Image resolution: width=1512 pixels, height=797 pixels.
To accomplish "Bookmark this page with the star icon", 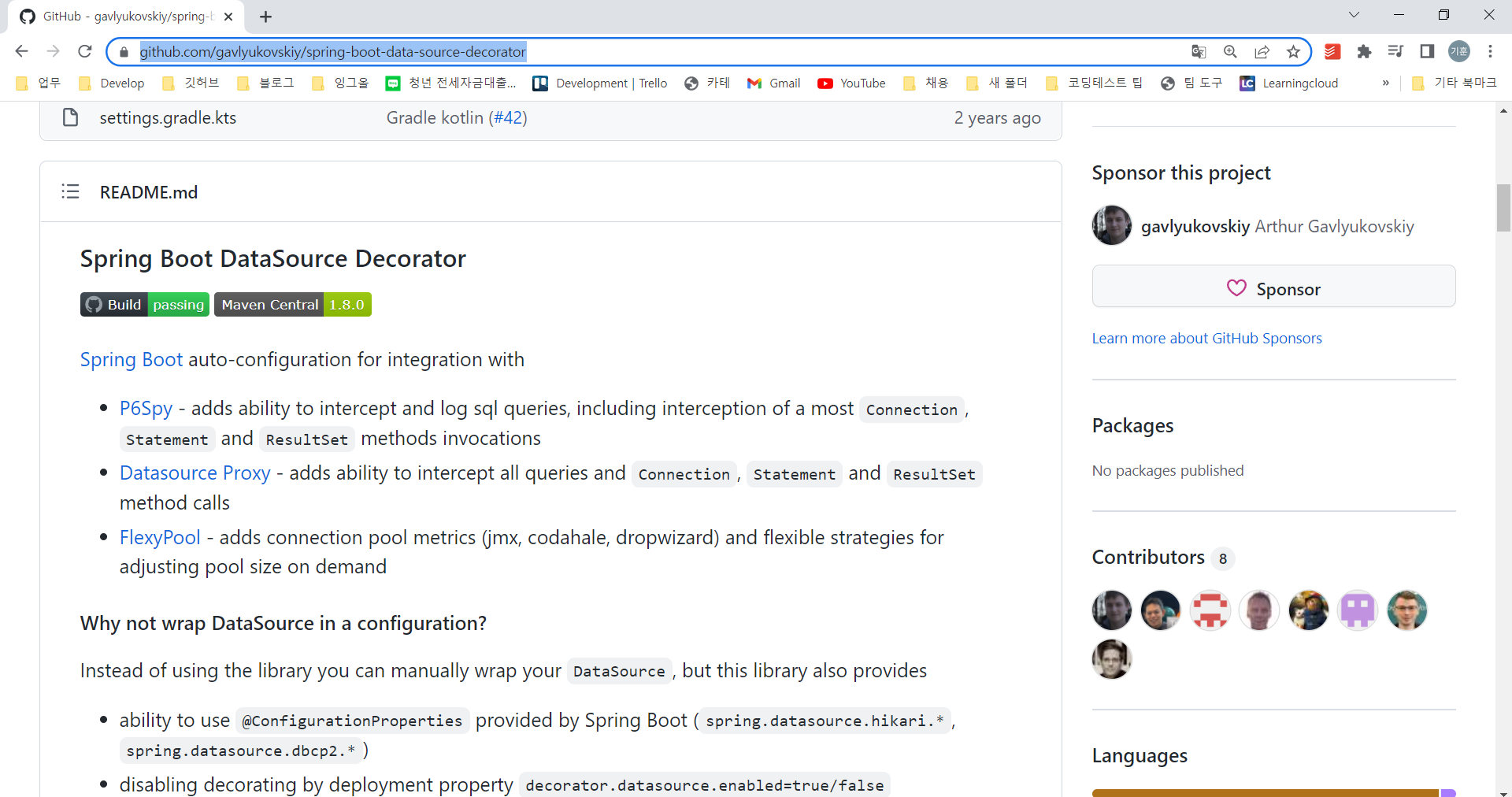I will point(1293,52).
